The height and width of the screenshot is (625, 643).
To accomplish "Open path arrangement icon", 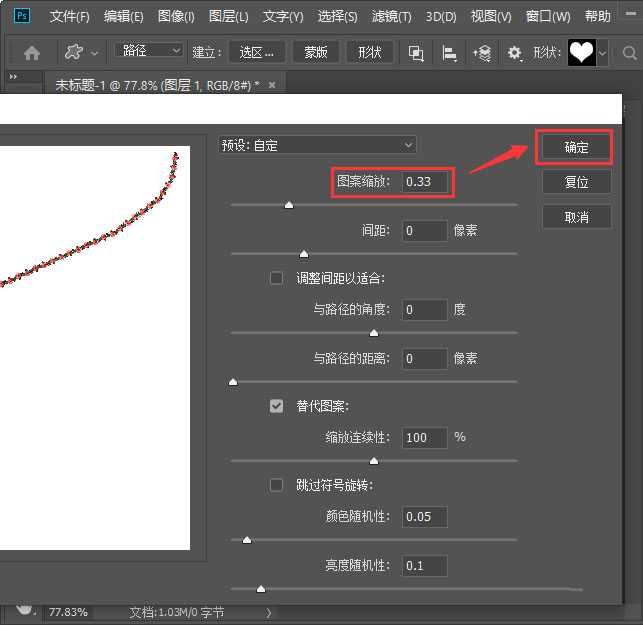I will click(482, 53).
